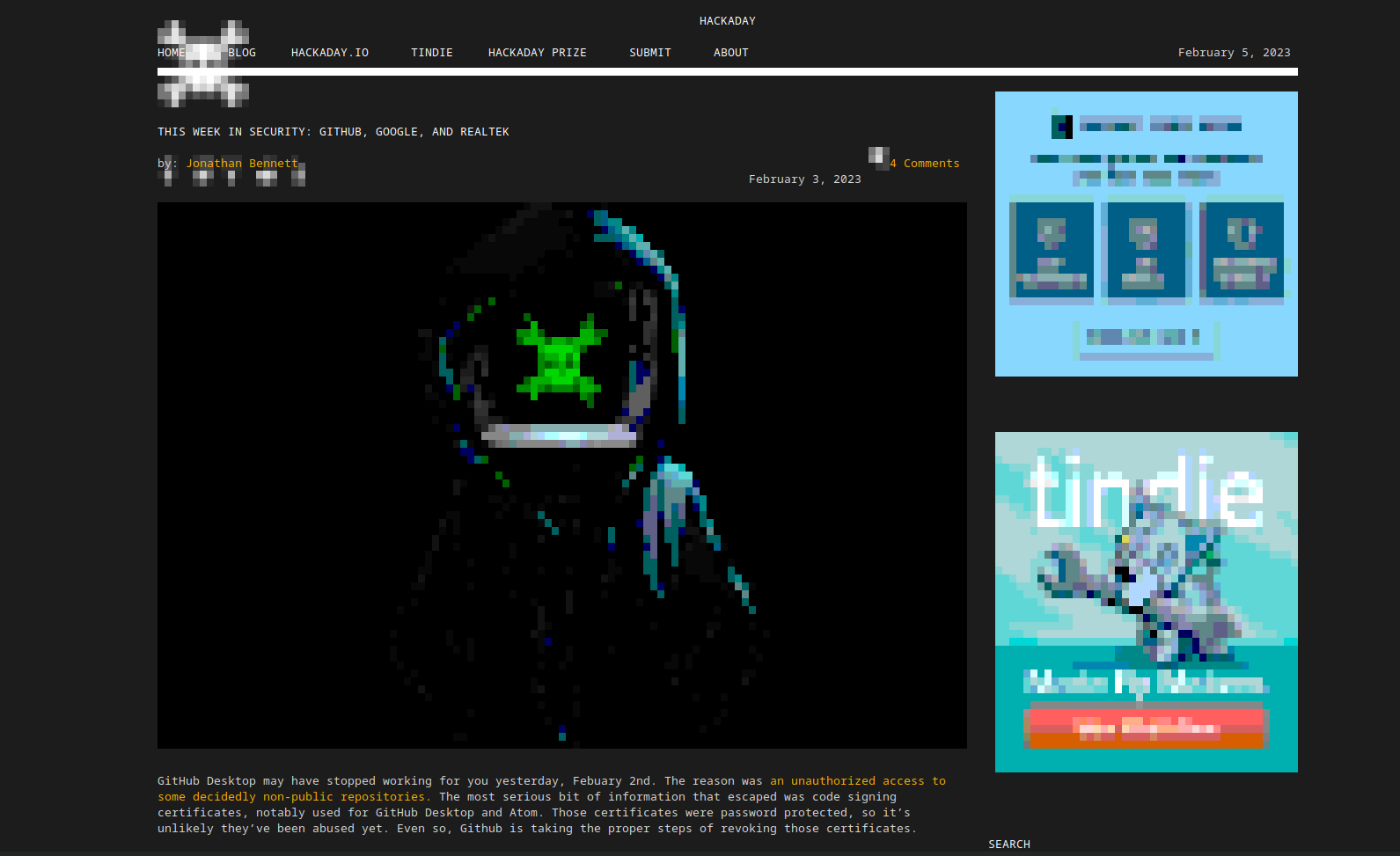Open the HACKADAY PRIZE nav link

point(538,53)
